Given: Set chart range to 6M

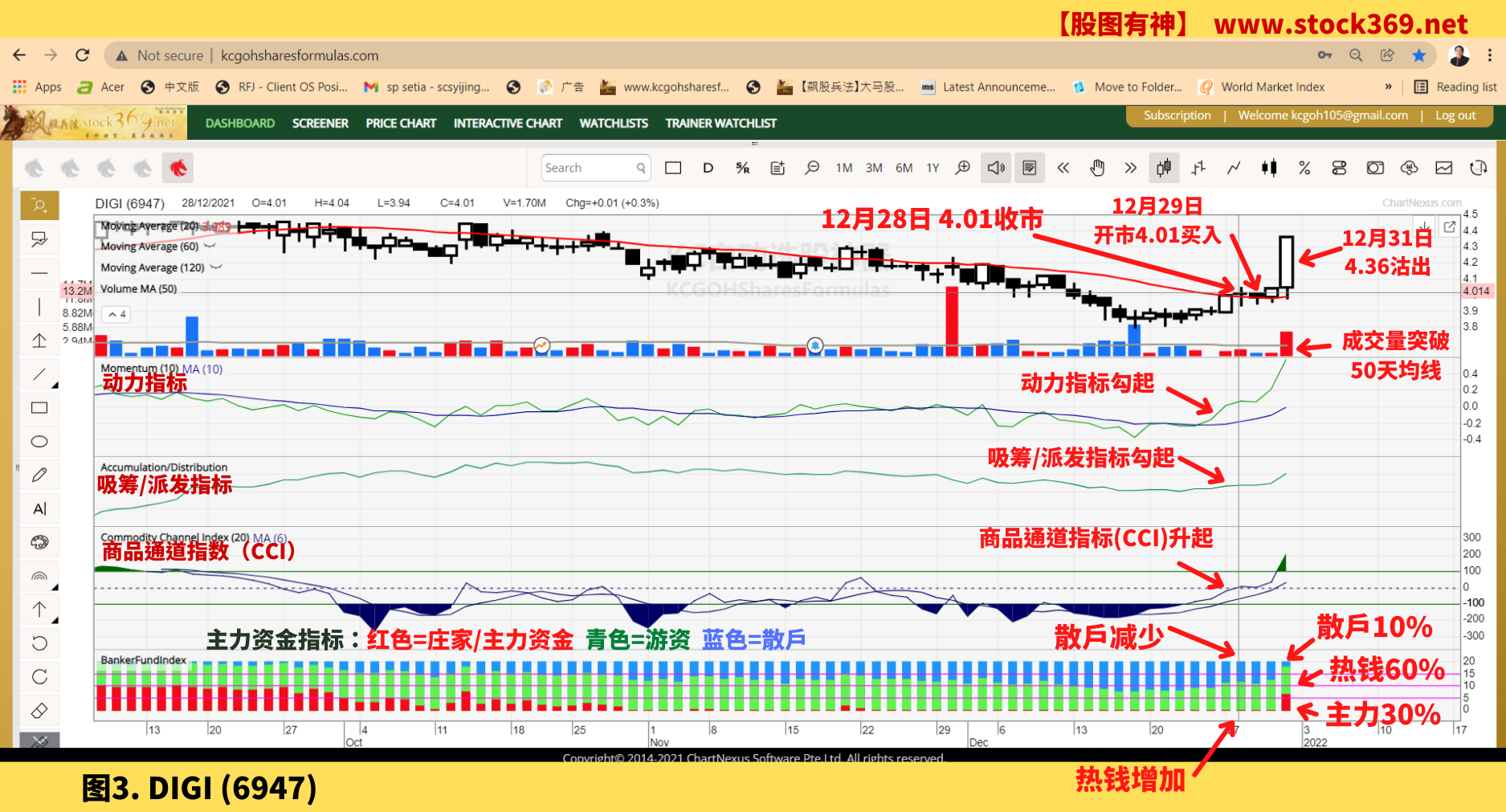Looking at the screenshot, I should click(x=904, y=168).
